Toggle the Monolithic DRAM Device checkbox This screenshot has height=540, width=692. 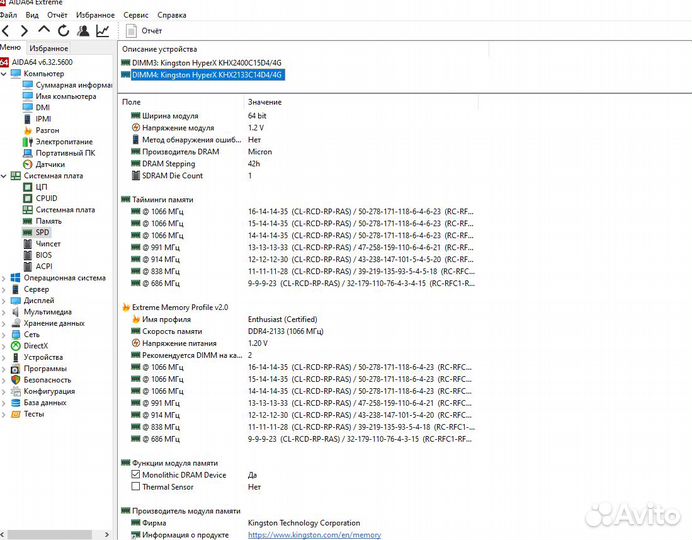[135, 475]
